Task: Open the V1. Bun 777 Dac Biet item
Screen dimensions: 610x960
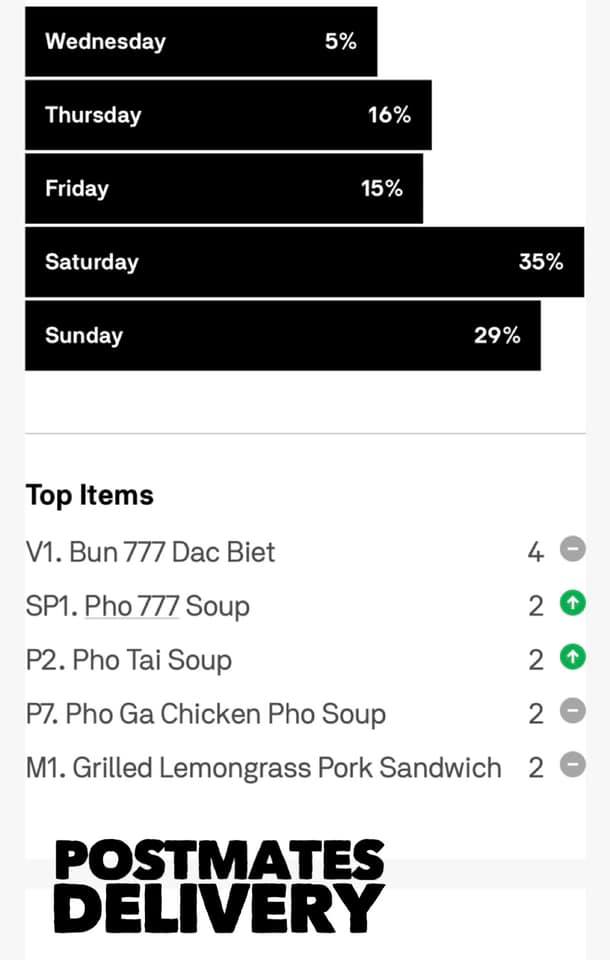Action: (x=151, y=552)
